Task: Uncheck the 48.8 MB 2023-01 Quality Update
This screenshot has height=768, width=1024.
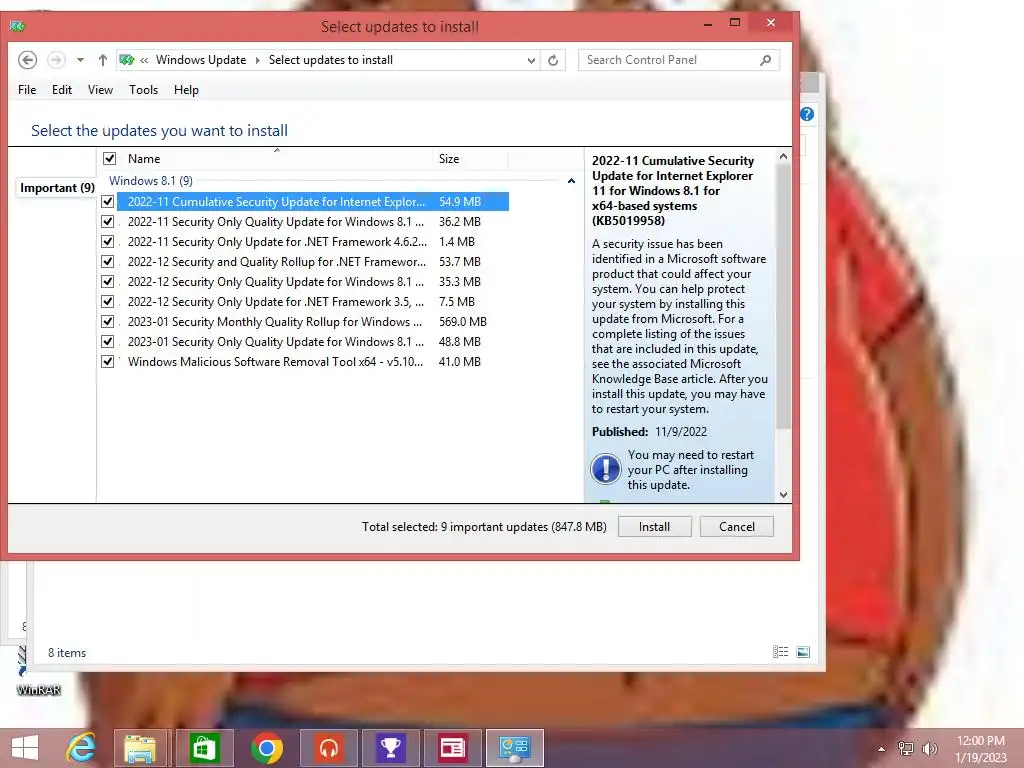Action: coord(108,342)
